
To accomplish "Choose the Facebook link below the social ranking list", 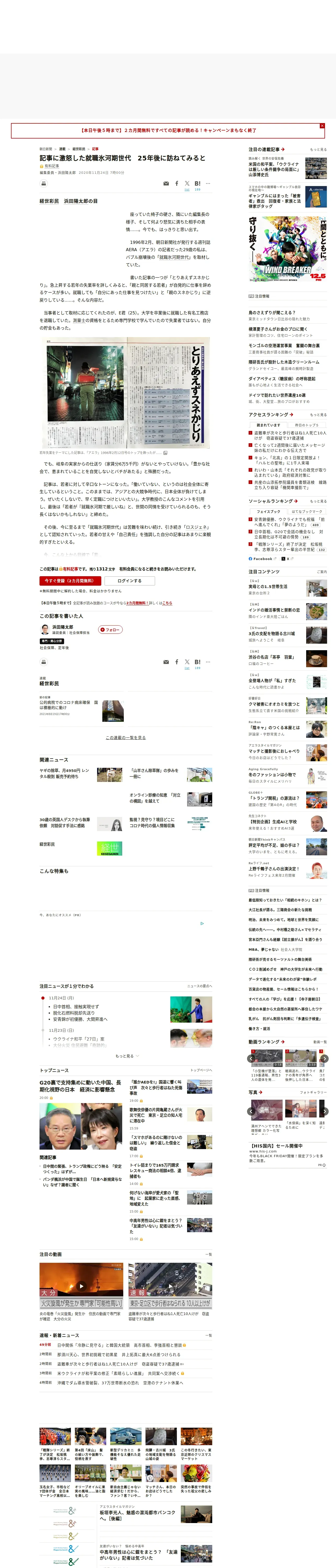I will coord(262,558).
